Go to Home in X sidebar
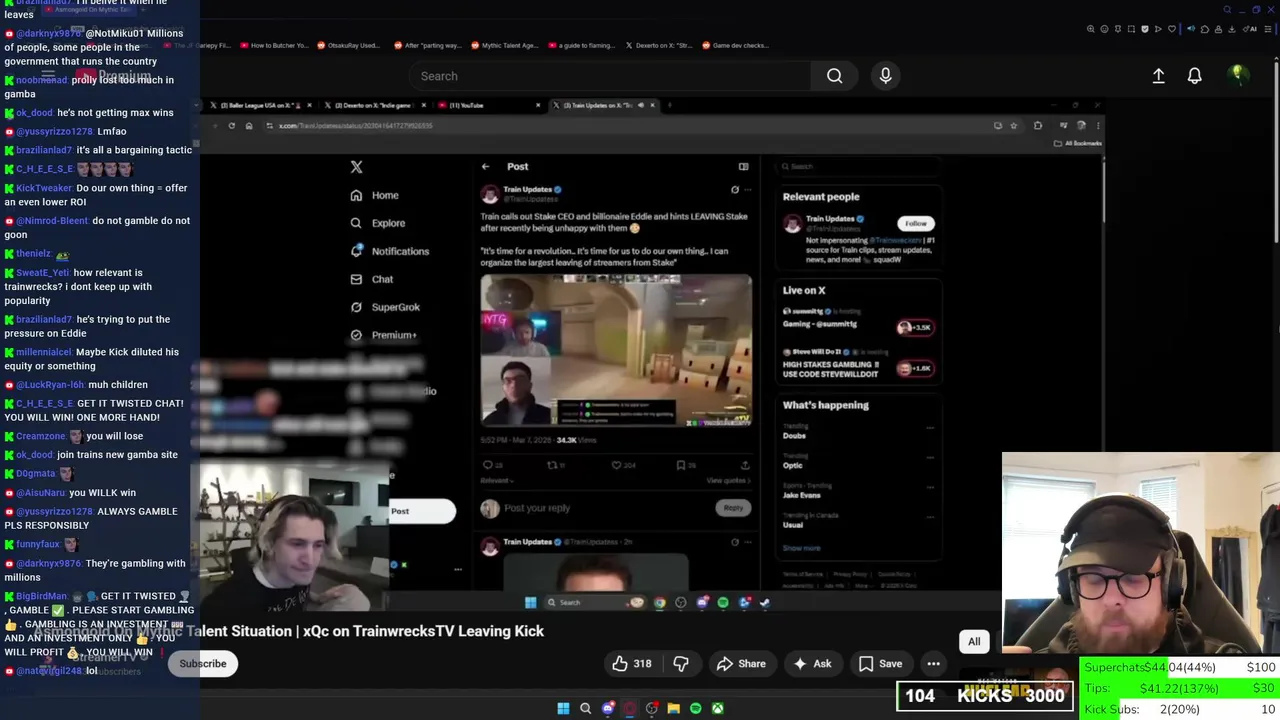The width and height of the screenshot is (1280, 720). 375,196
